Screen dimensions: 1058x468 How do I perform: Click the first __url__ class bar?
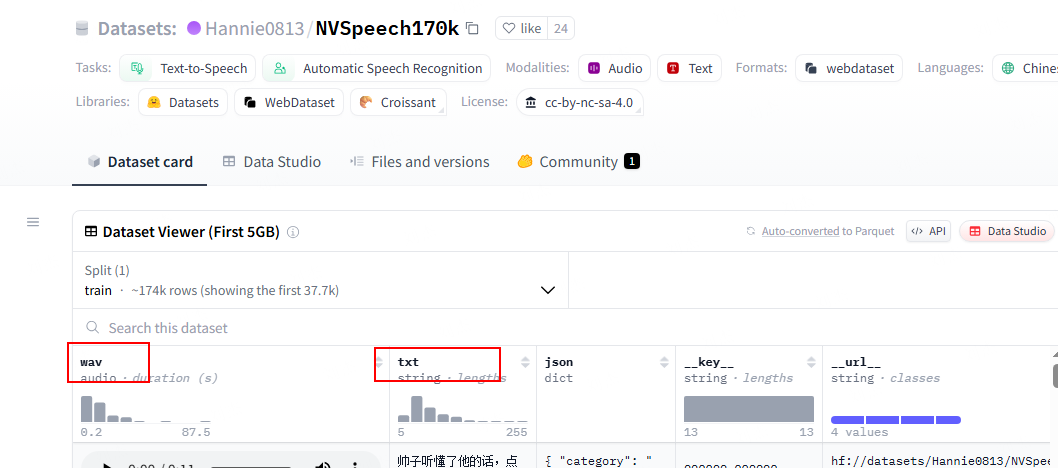(847, 420)
